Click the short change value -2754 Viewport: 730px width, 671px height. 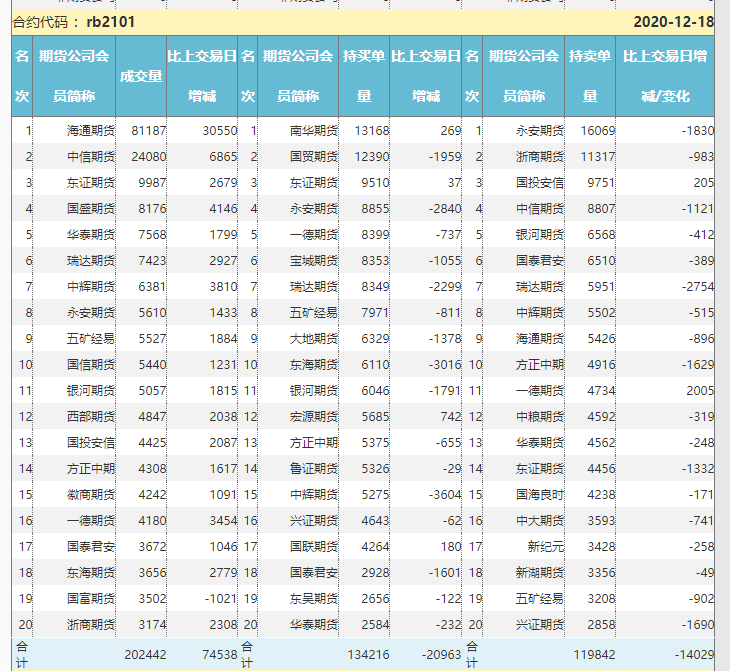(x=697, y=287)
